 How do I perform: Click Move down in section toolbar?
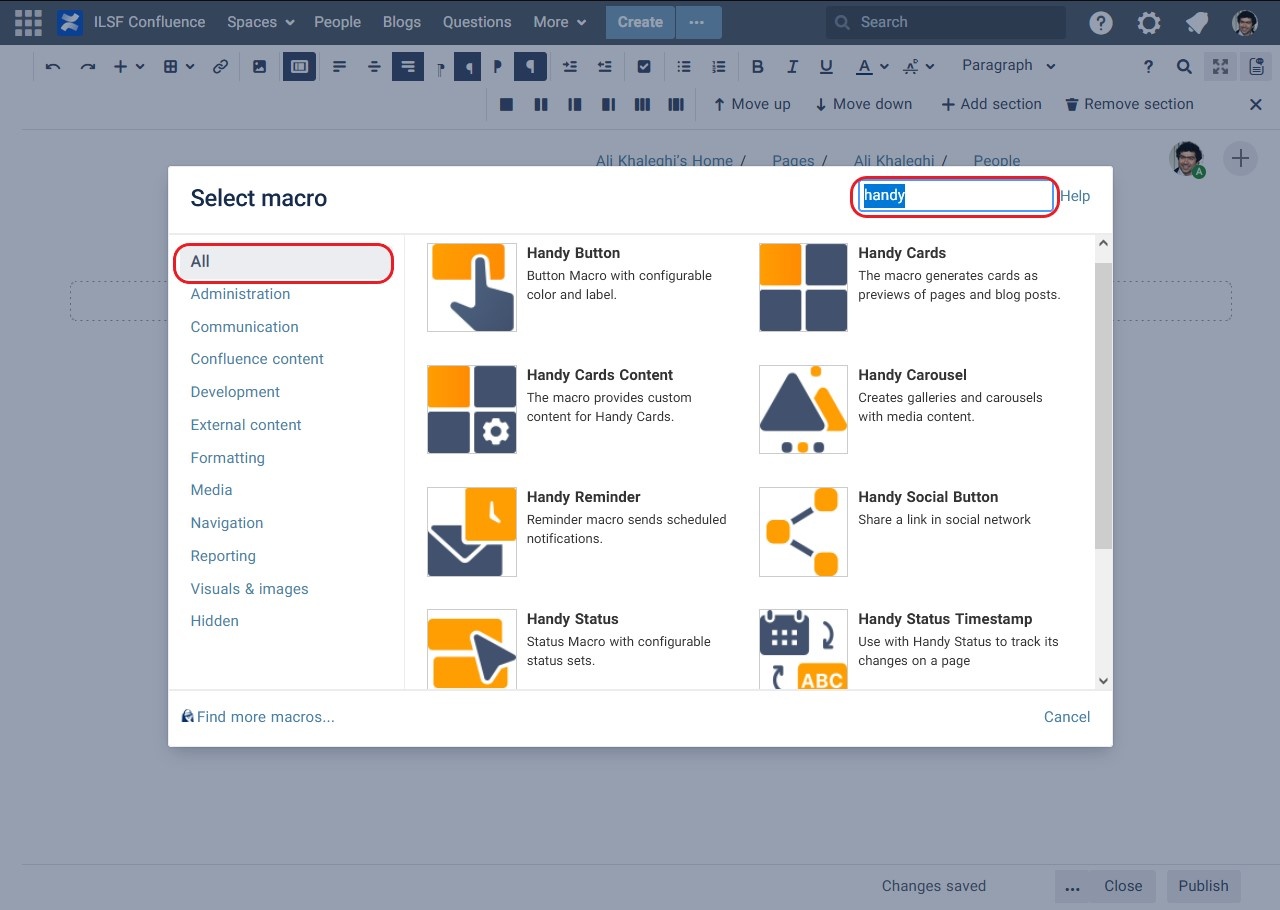863,104
